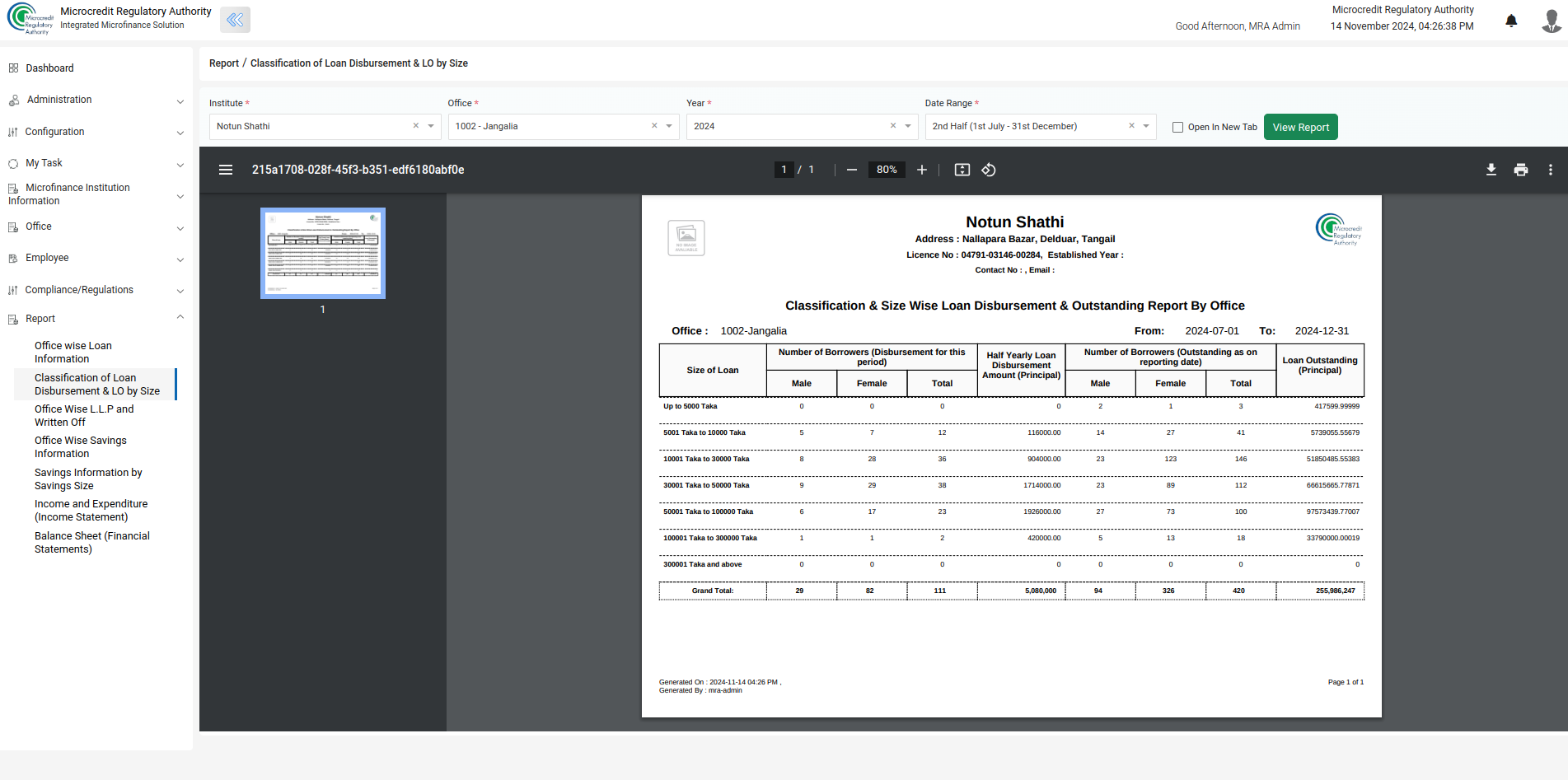Open notifications bell icon

[x=1511, y=21]
